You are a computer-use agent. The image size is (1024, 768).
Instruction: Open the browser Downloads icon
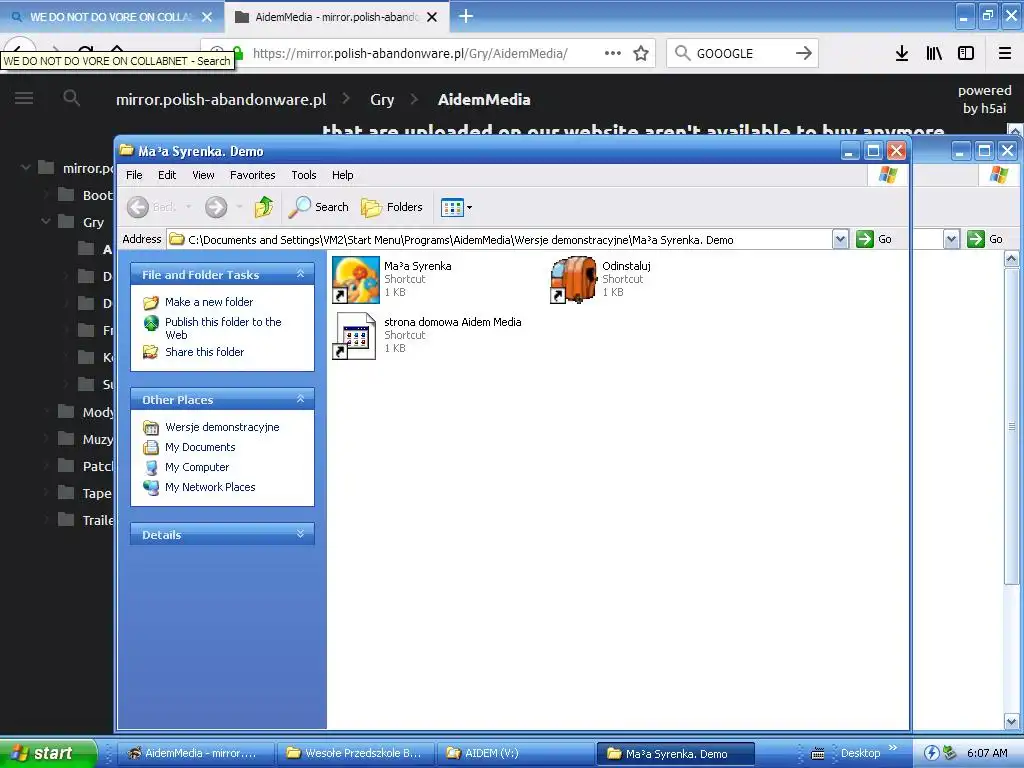coord(901,54)
